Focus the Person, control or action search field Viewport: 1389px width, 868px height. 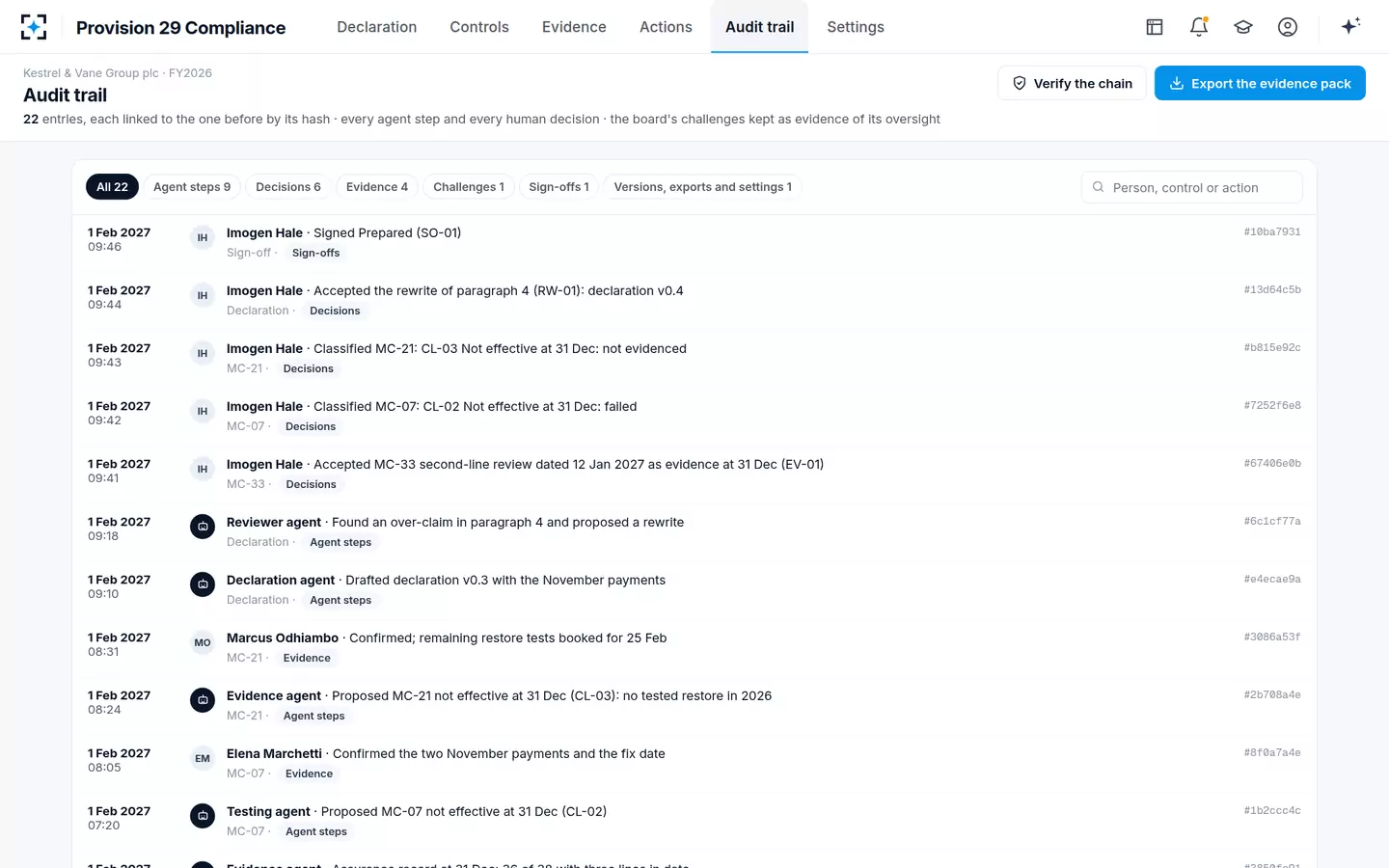pyautogui.click(x=1192, y=187)
